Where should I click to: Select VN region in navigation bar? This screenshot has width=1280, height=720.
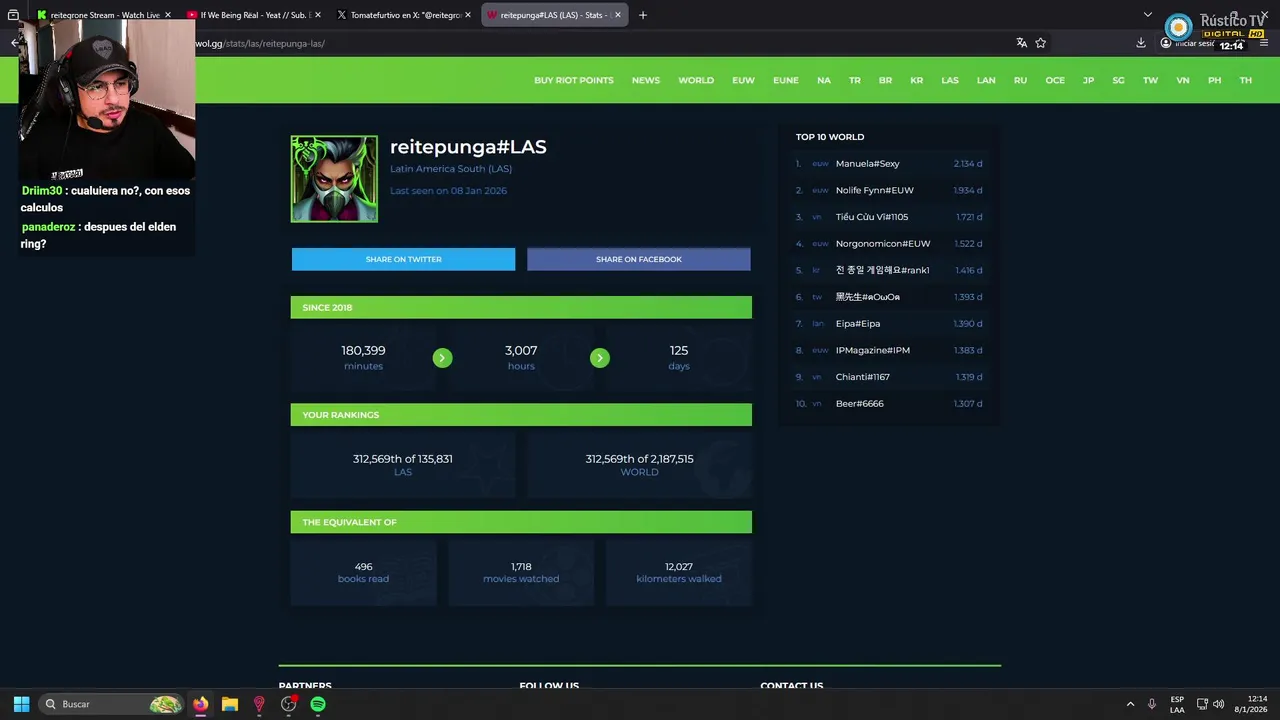[1183, 80]
